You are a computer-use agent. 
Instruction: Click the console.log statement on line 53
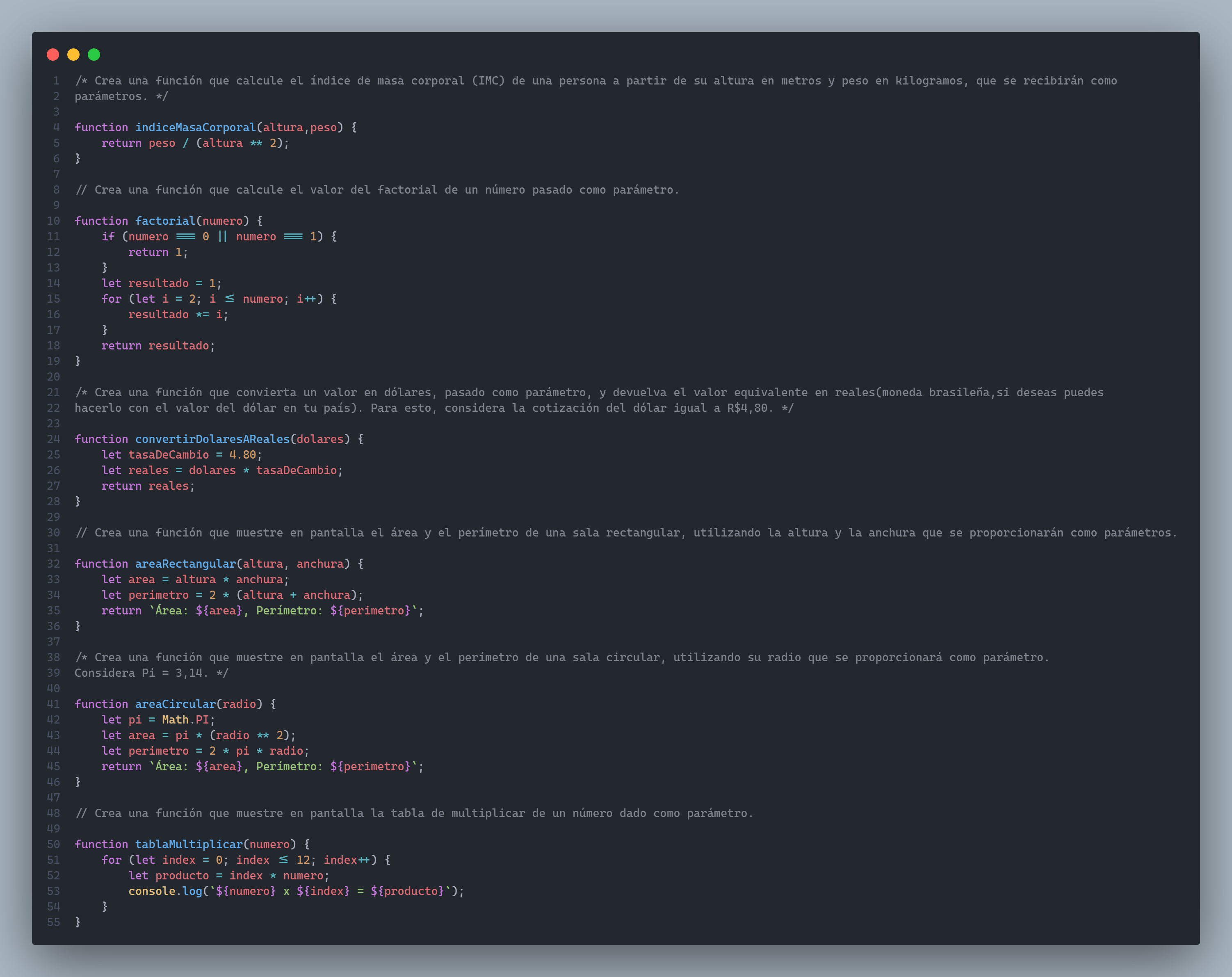(x=297, y=891)
